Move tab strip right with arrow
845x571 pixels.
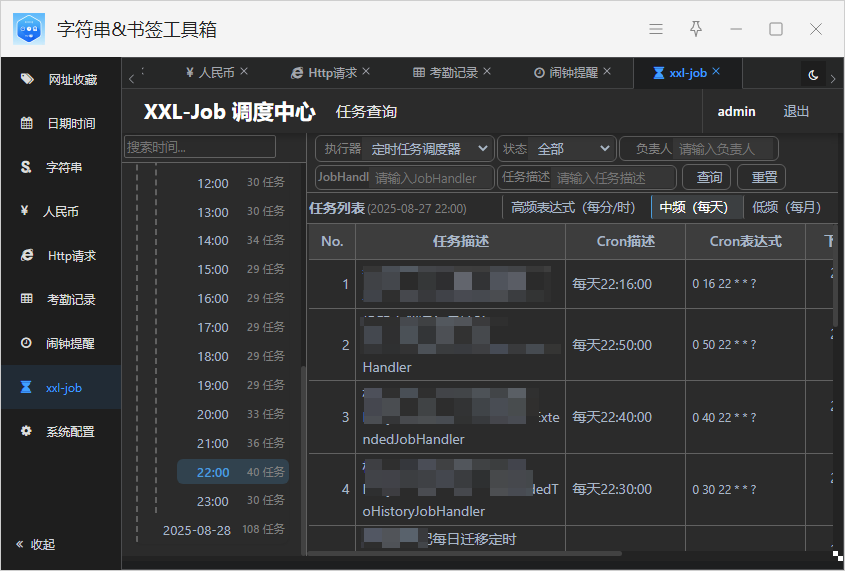pyautogui.click(x=833, y=79)
